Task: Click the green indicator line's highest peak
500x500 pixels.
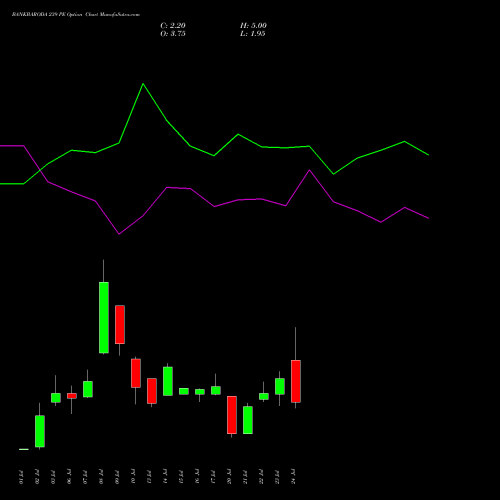Action: [x=143, y=84]
